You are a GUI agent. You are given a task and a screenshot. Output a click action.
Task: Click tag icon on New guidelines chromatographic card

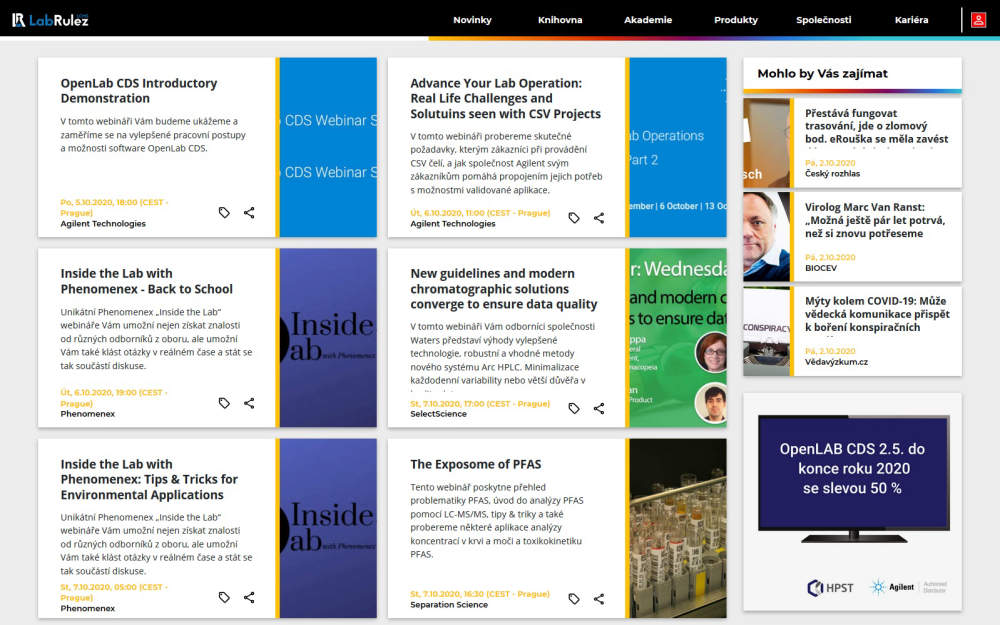tap(574, 408)
